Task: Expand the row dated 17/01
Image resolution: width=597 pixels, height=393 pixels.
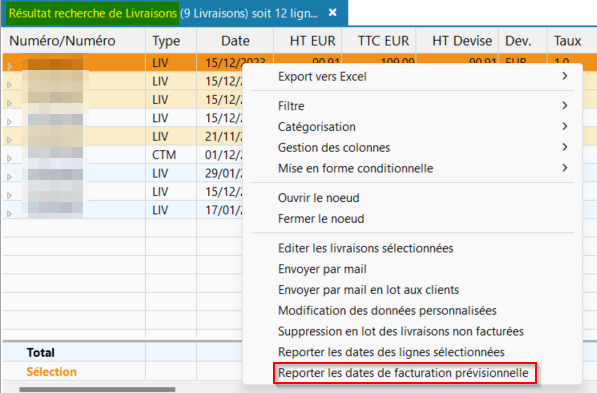Action: point(10,214)
